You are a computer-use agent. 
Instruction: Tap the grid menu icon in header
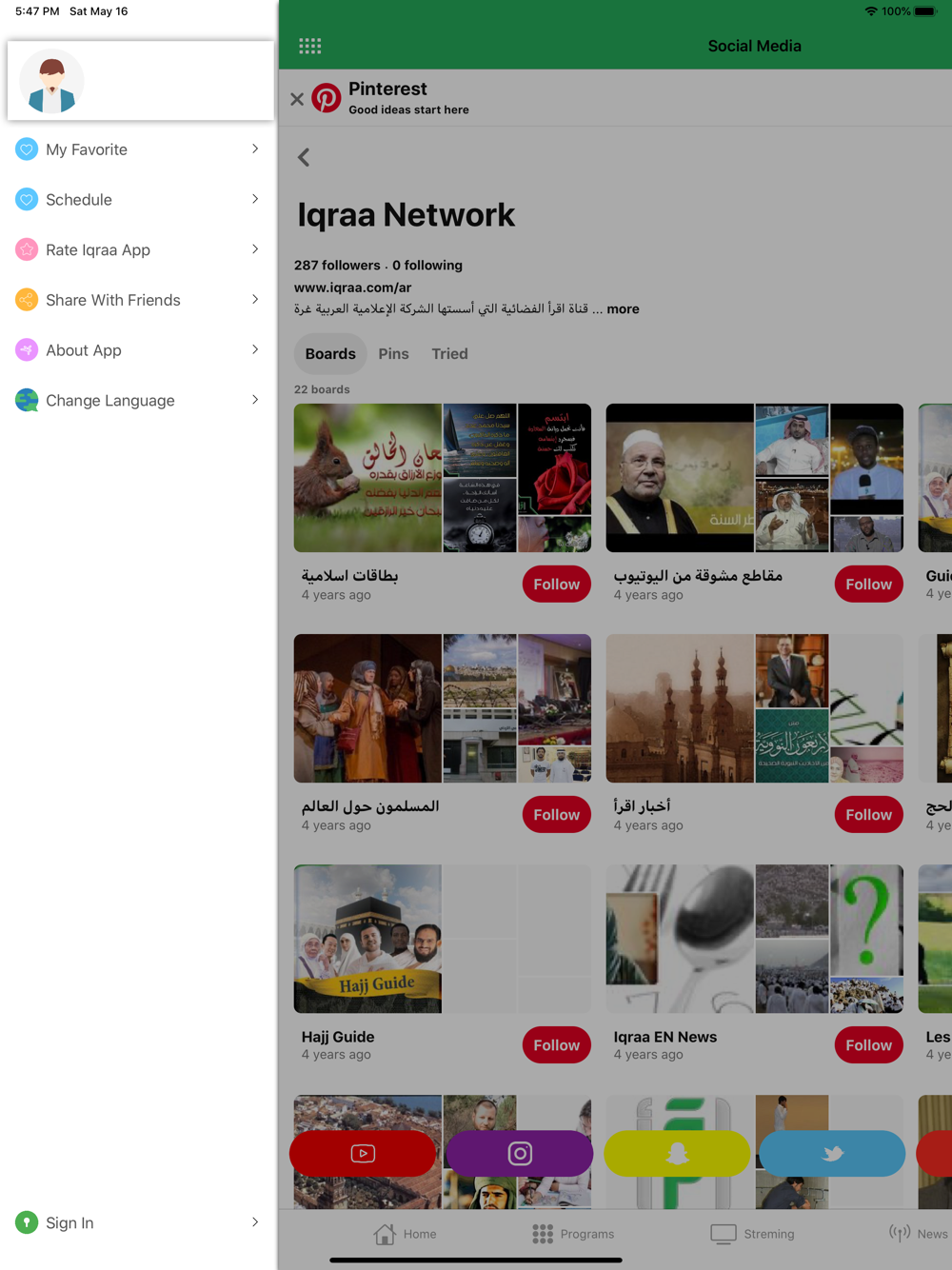(310, 46)
